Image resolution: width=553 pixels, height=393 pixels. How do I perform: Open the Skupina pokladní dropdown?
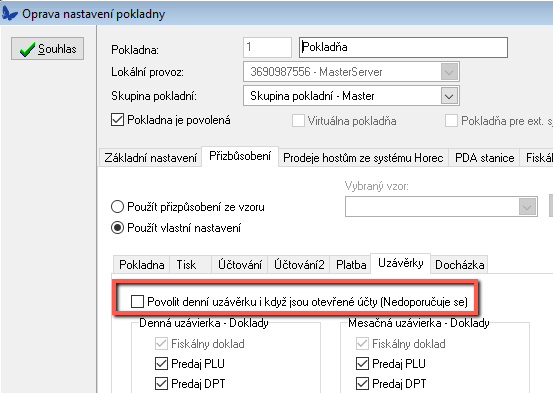coord(449,96)
